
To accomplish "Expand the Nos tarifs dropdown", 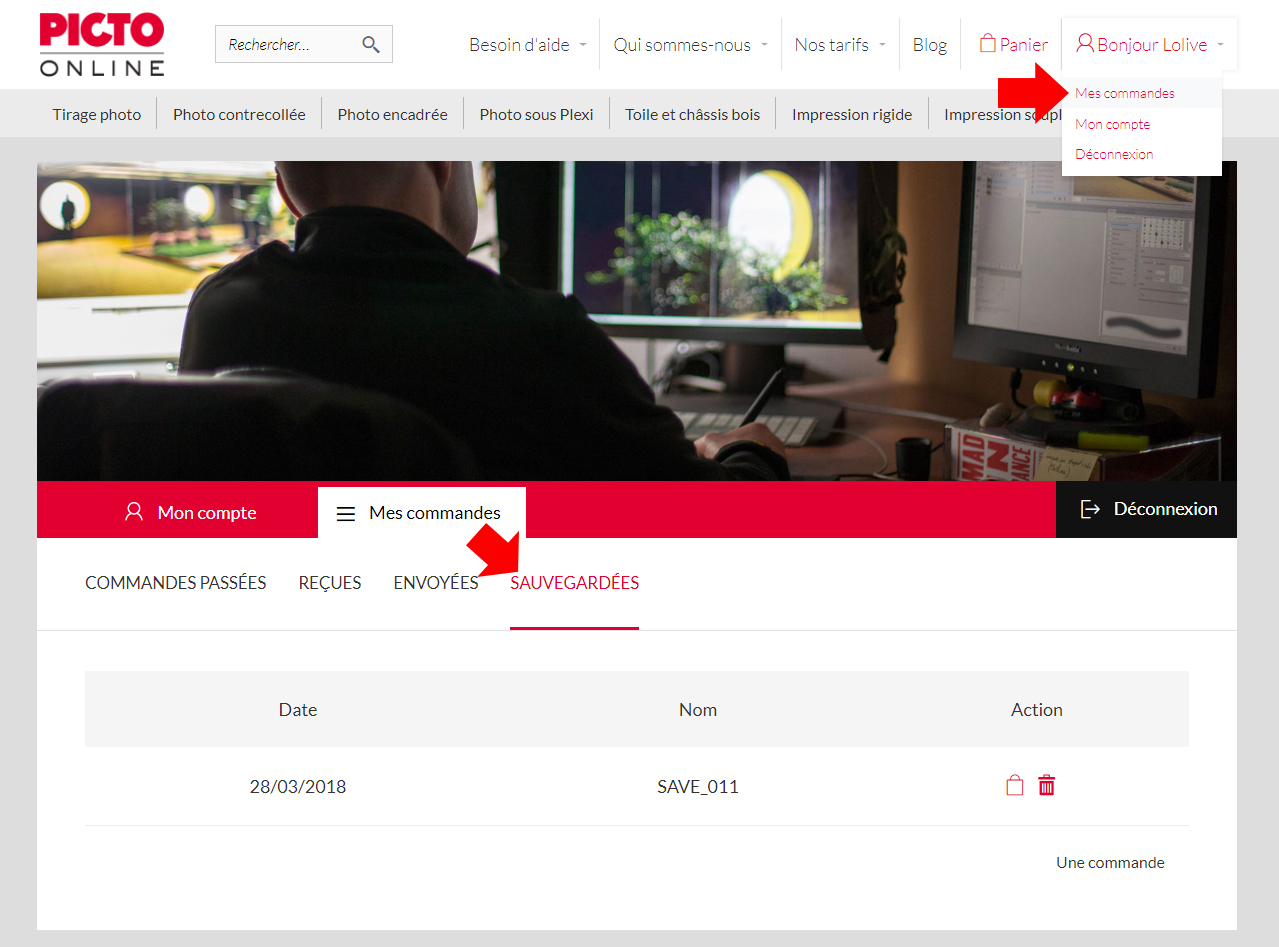I will 840,45.
